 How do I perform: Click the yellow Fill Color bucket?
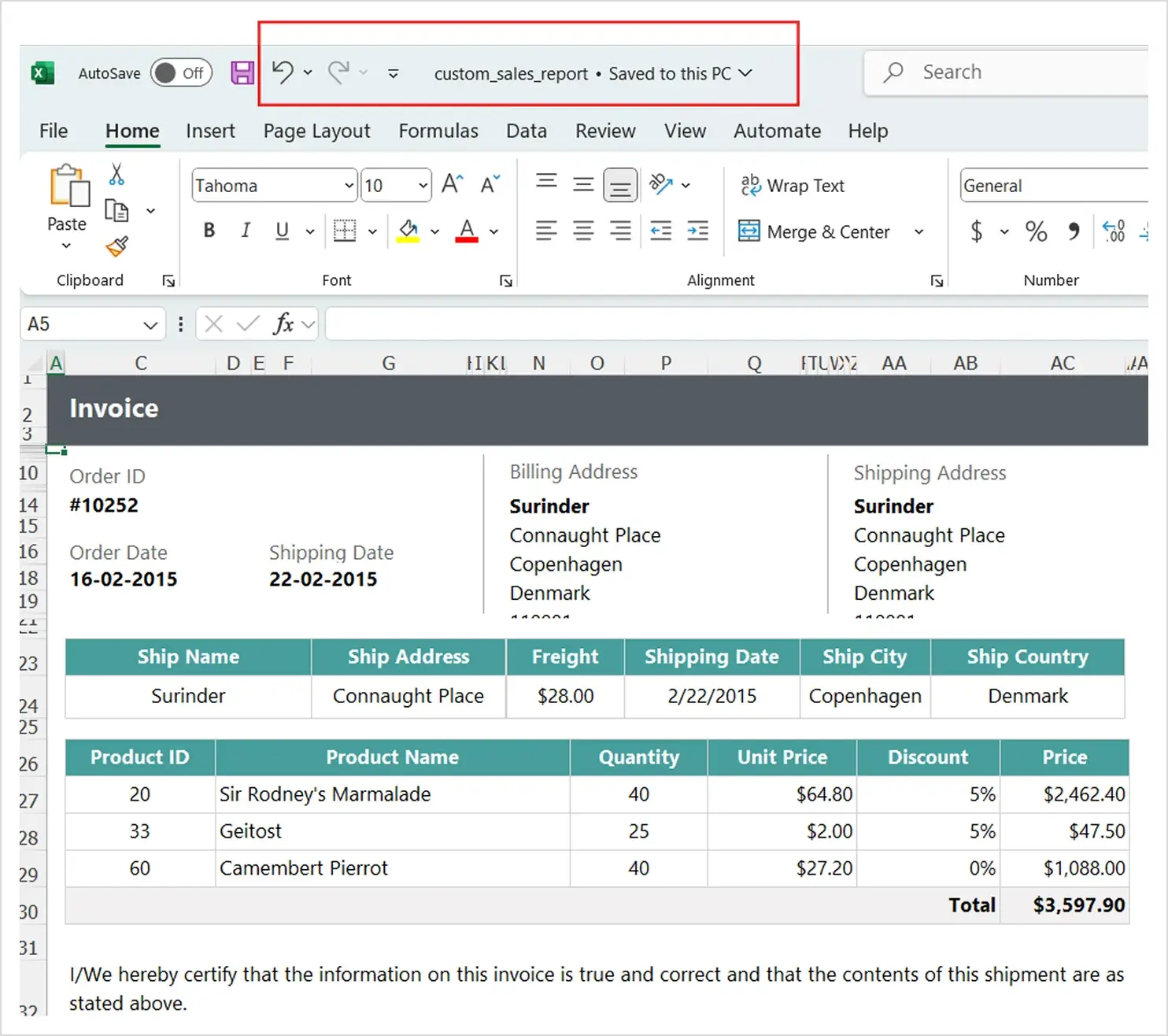click(x=408, y=231)
